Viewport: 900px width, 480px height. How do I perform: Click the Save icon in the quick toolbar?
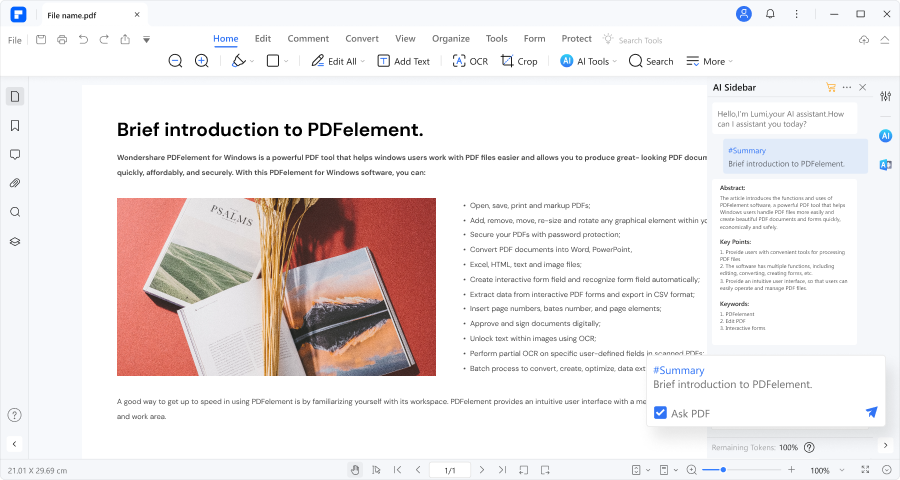pyautogui.click(x=41, y=40)
